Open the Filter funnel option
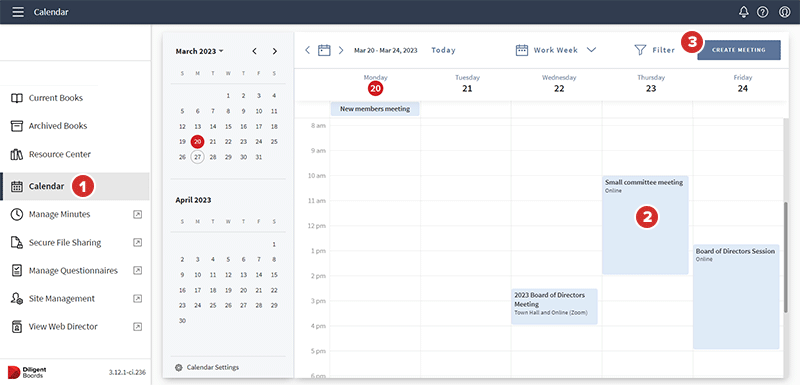The image size is (800, 385). pos(655,50)
